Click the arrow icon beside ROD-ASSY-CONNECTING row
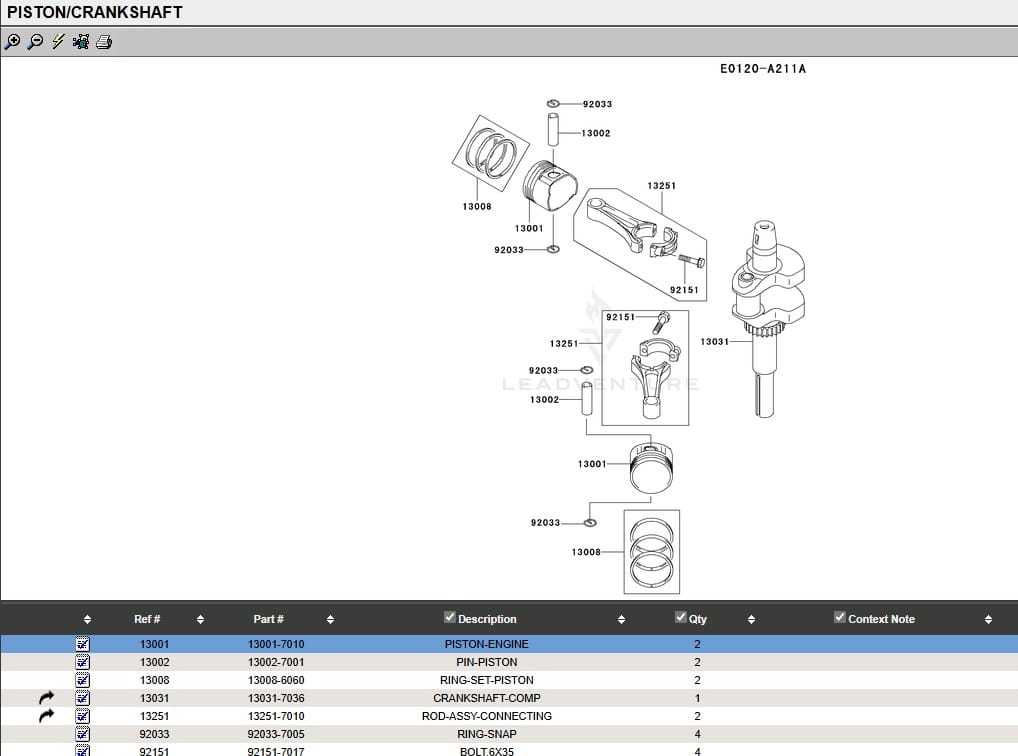This screenshot has width=1018, height=756. point(46,716)
